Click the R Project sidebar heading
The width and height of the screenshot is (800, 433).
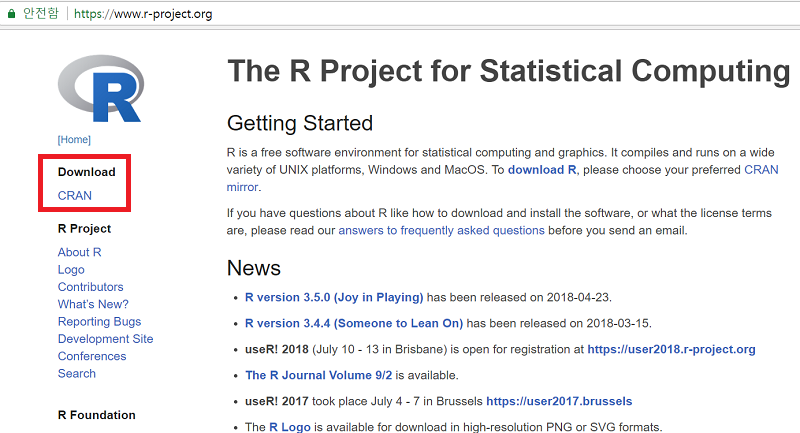pyautogui.click(x=84, y=228)
